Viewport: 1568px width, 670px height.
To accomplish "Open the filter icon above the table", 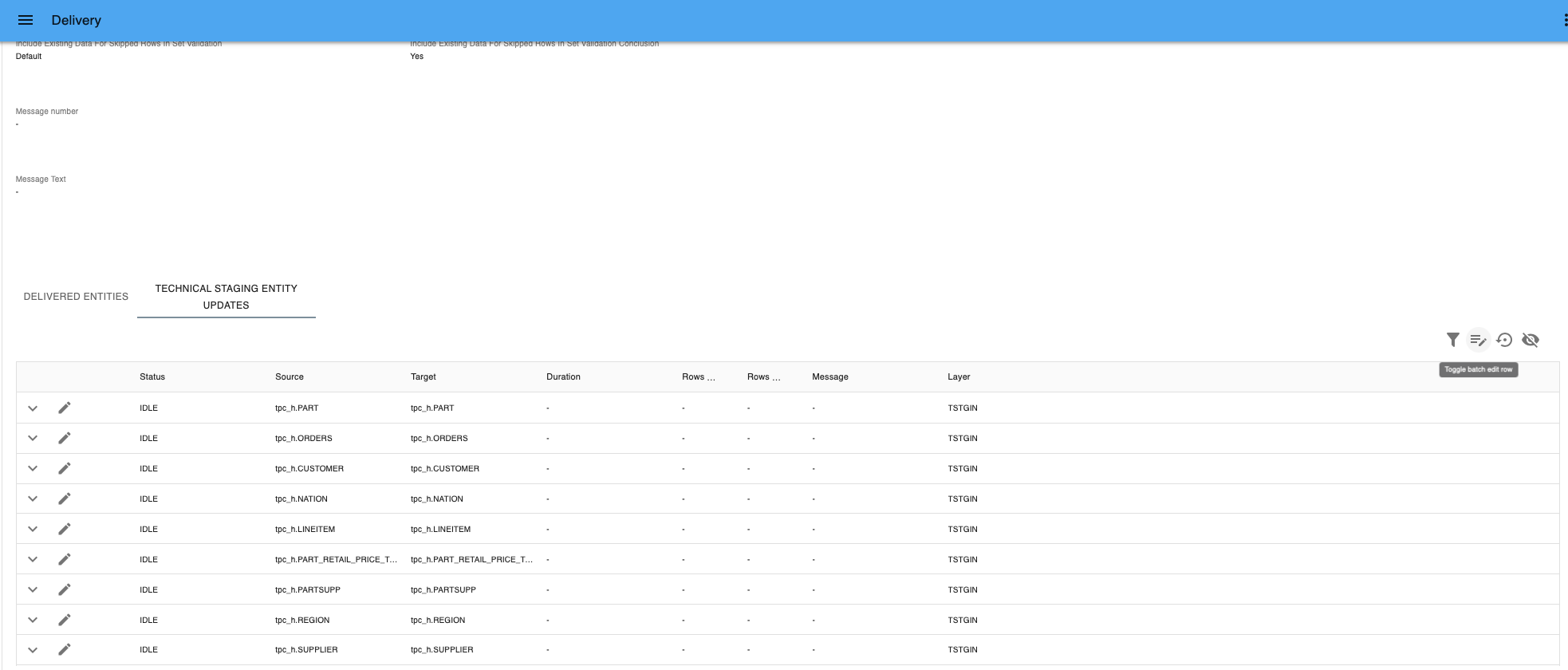I will point(1453,340).
